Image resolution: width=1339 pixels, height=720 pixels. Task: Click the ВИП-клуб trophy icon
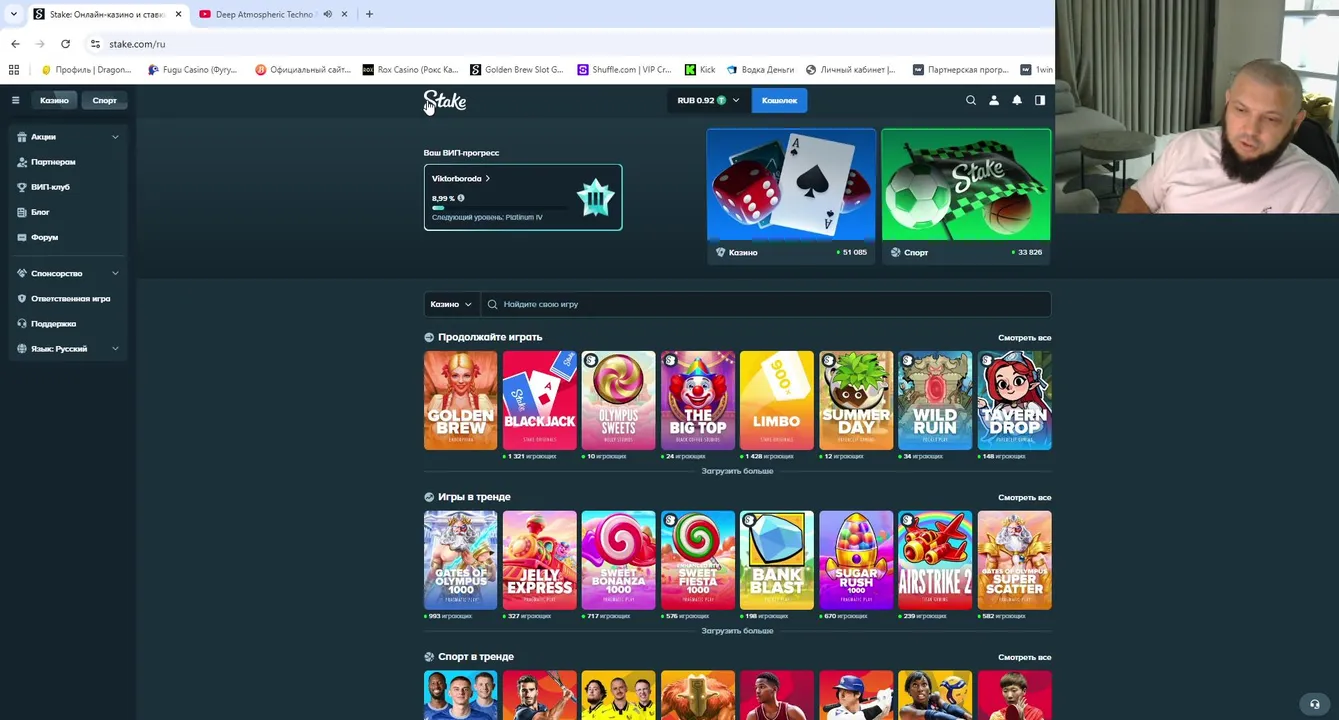[x=22, y=186]
